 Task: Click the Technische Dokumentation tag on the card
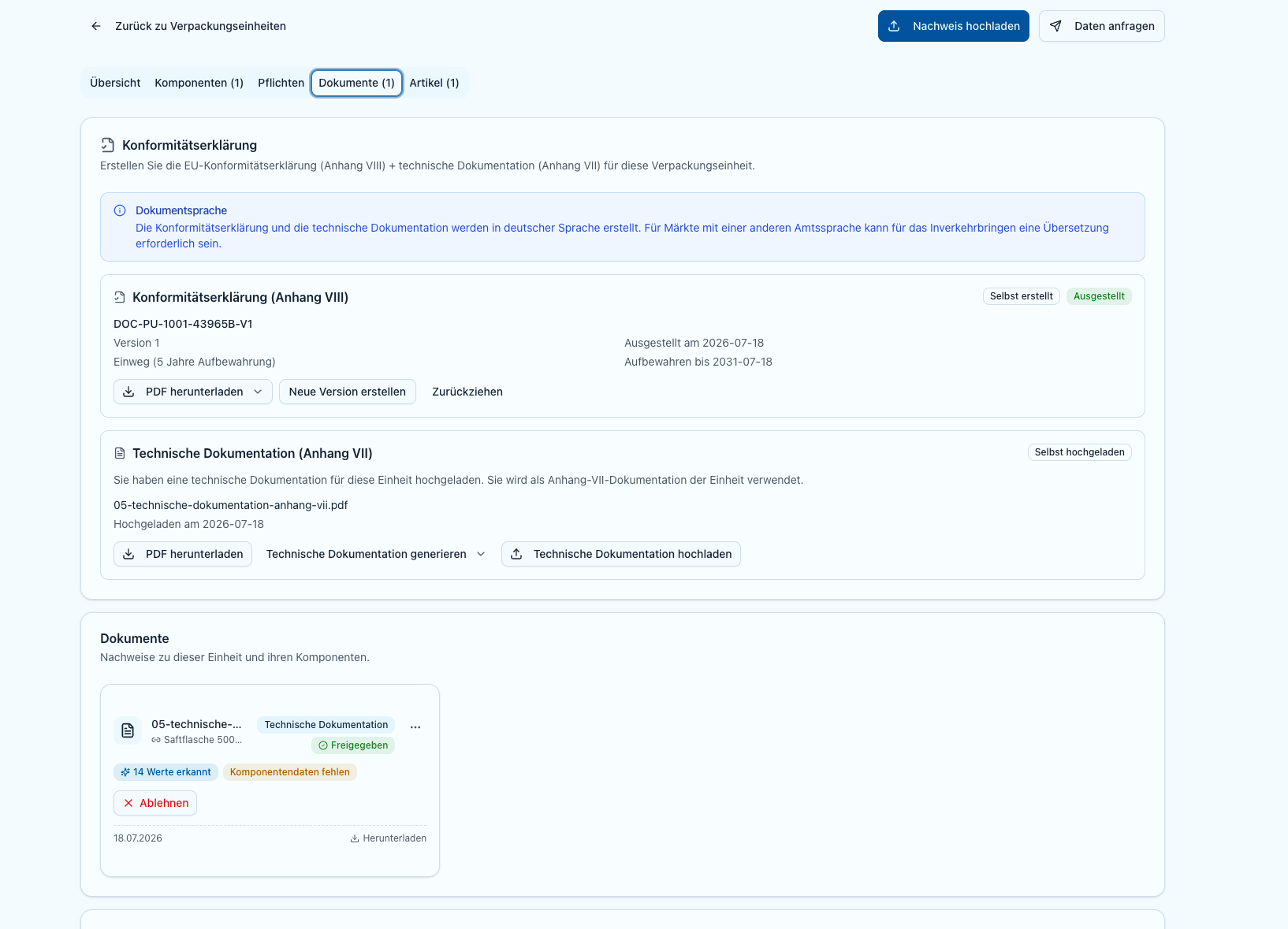[326, 725]
